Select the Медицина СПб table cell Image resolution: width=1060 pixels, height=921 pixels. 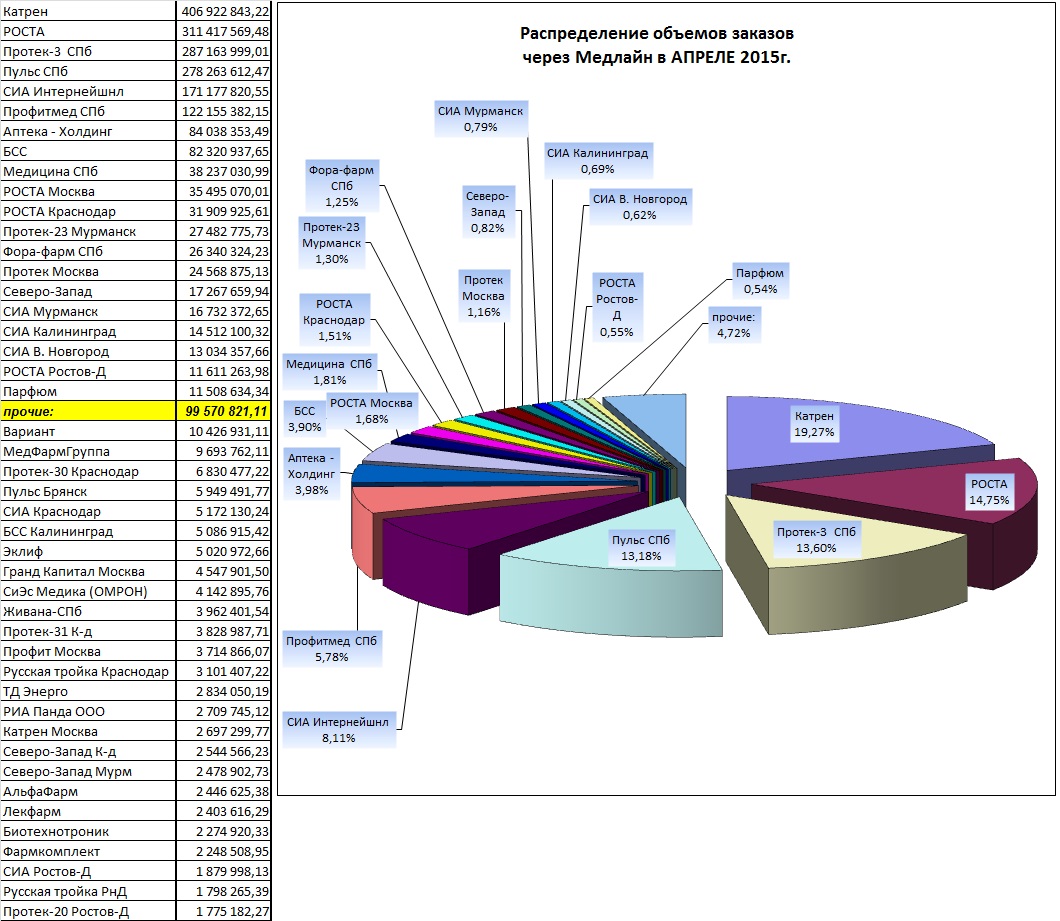coord(88,171)
